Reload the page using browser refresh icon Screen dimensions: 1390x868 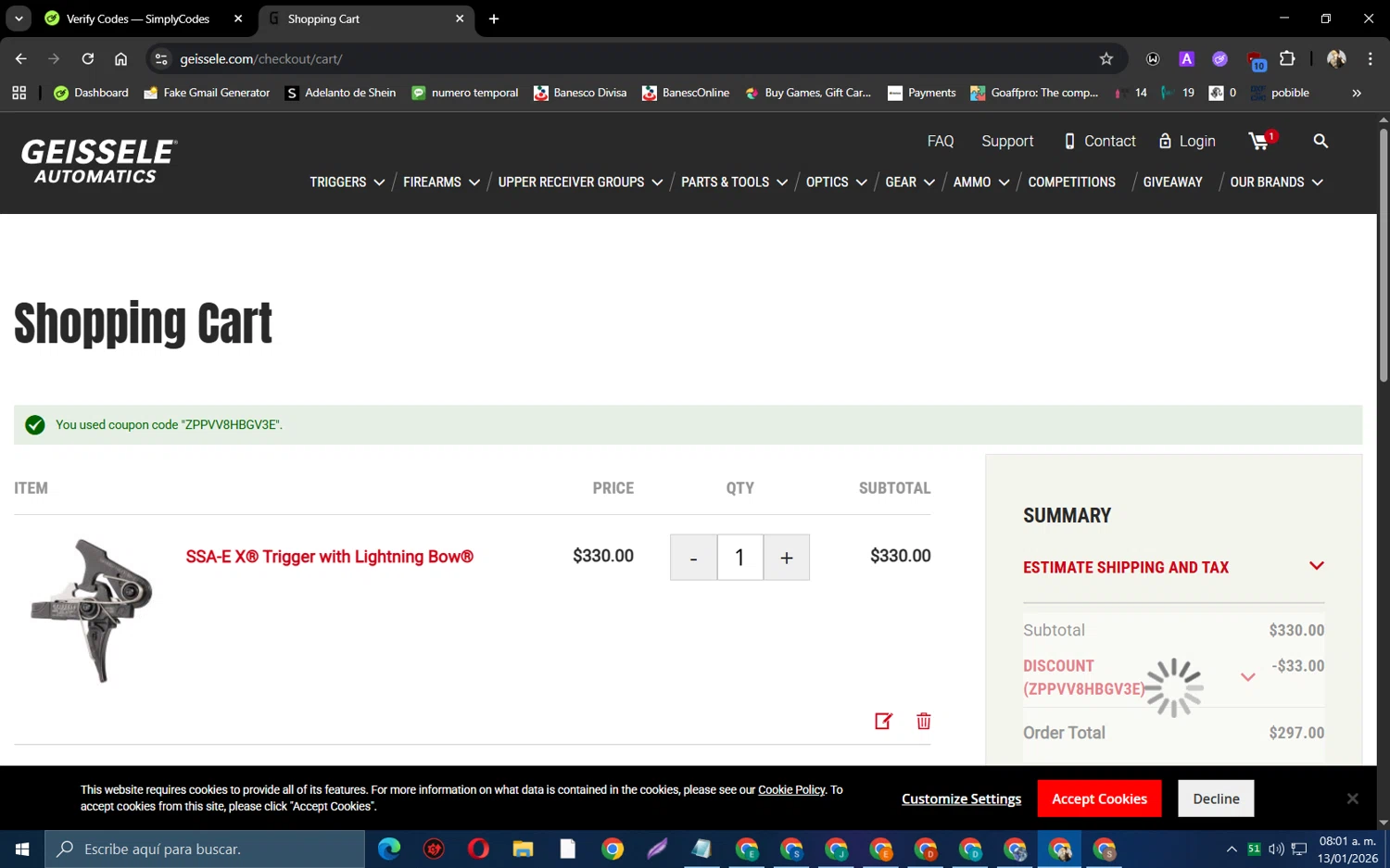coord(88,58)
